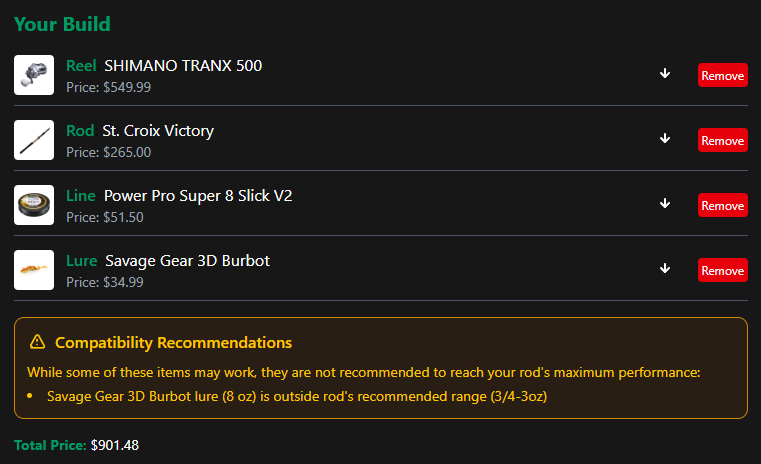Expand the Reel item details arrow
Screen dimensions: 761x464
pos(665,74)
